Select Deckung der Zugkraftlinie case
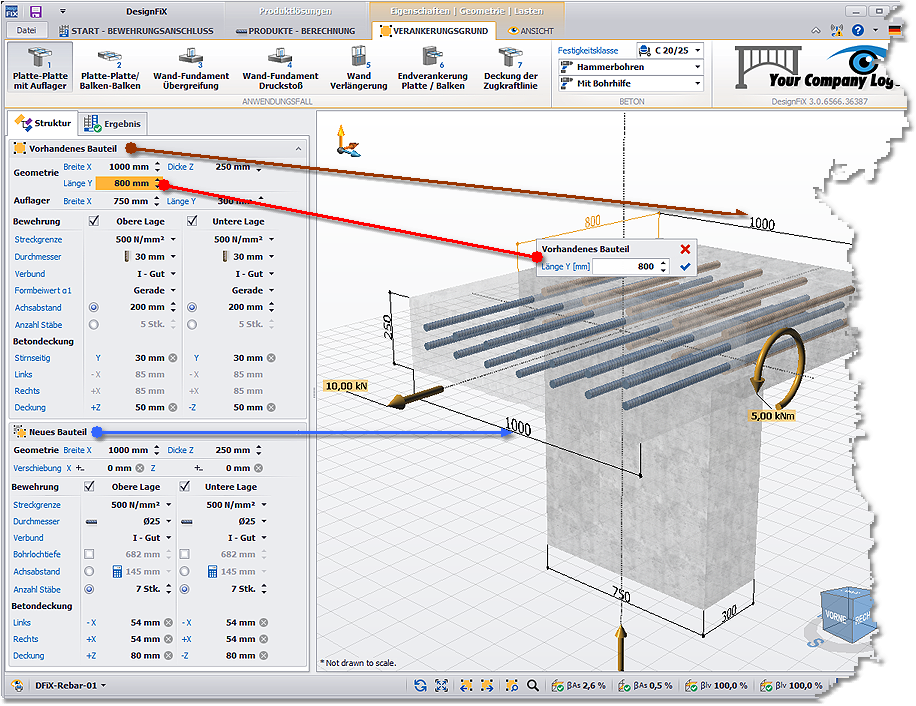The width and height of the screenshot is (916, 706). point(511,68)
